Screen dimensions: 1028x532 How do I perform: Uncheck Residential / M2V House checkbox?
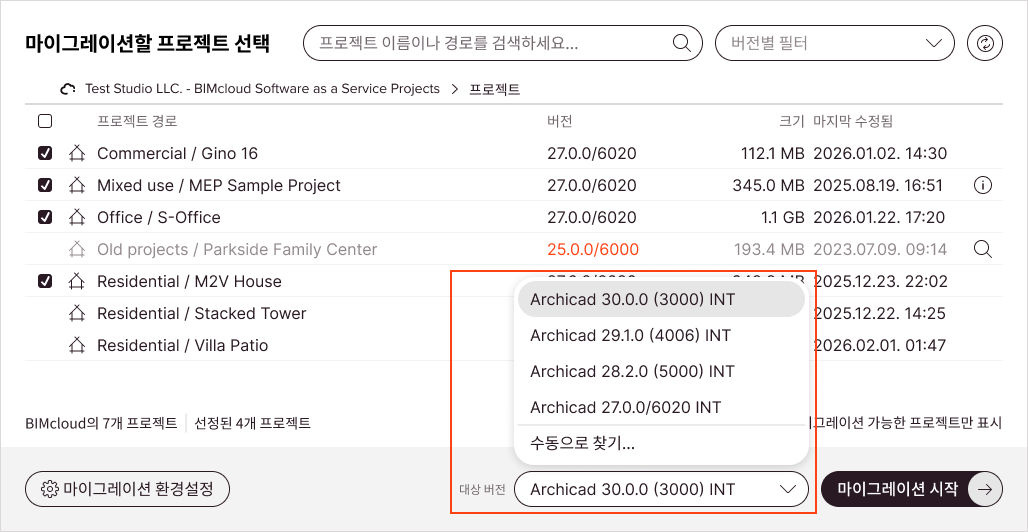click(45, 281)
